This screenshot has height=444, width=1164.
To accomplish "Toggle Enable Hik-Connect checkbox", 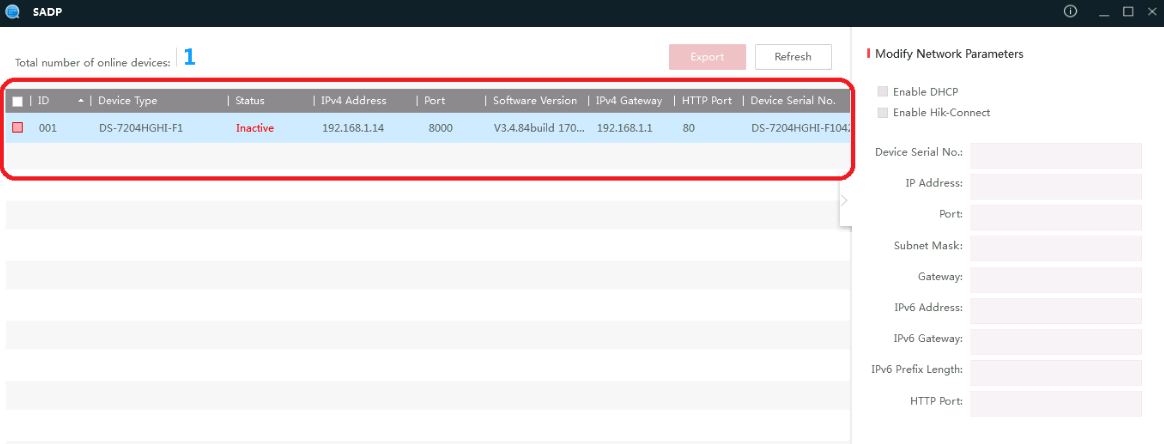I will pos(883,113).
